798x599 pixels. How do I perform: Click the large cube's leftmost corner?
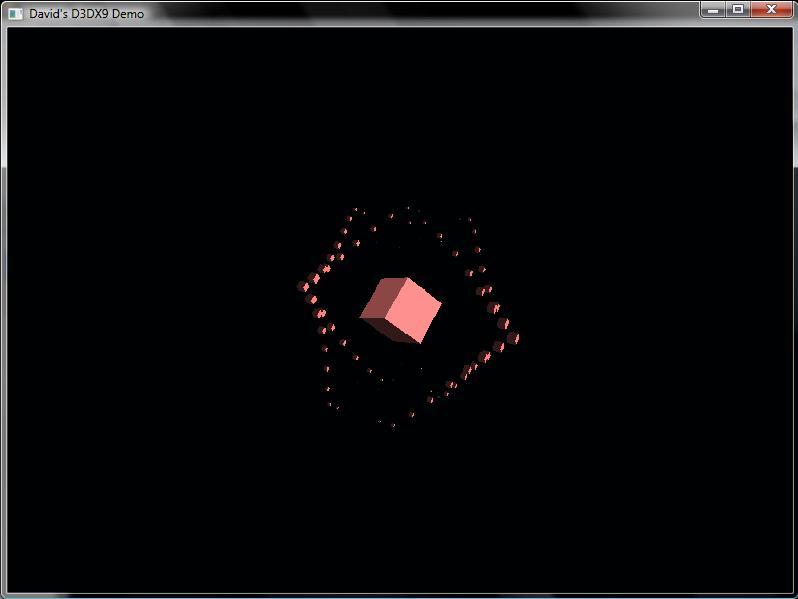click(361, 317)
